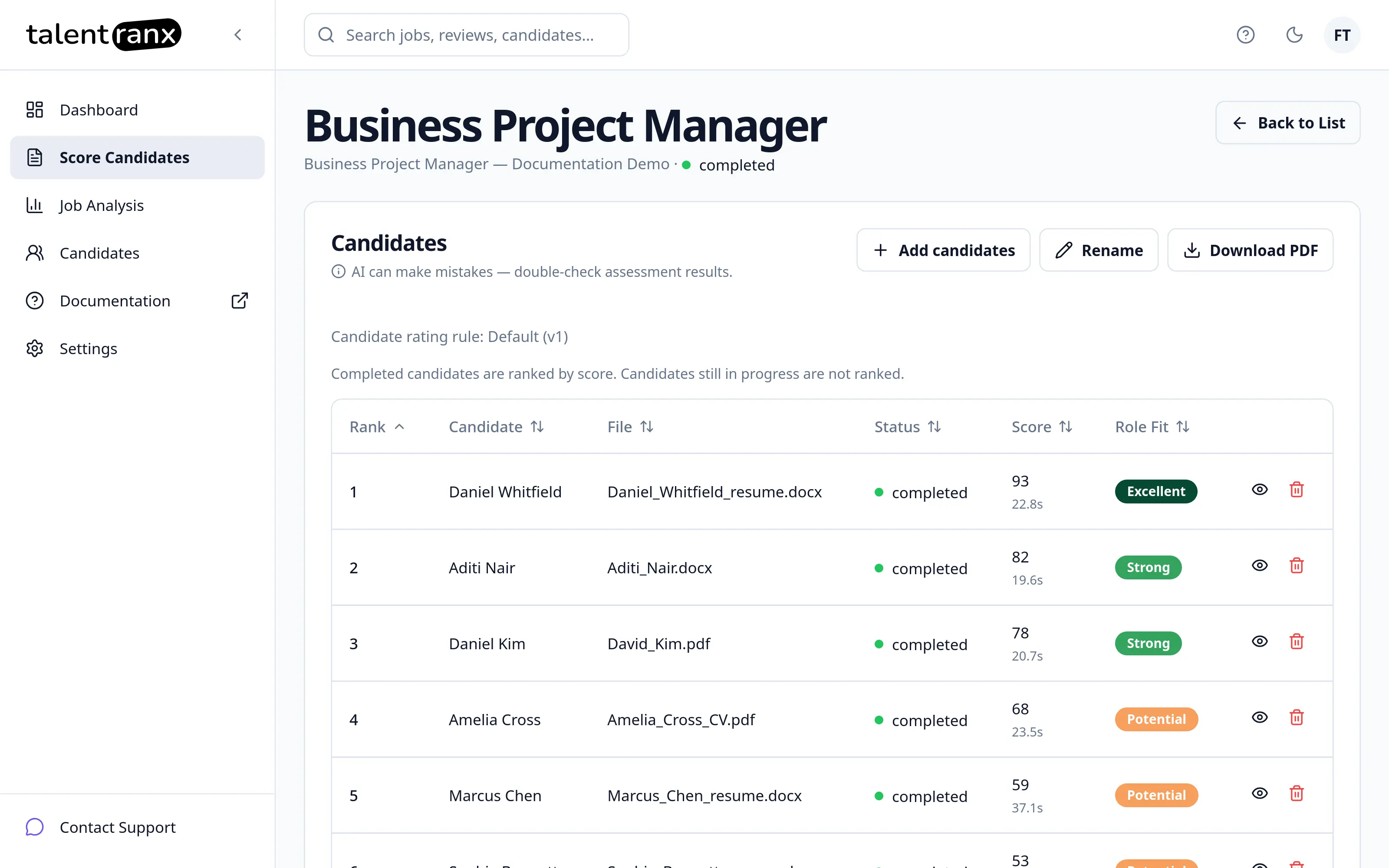View Daniel Whitfield's assessment via eye icon
Image resolution: width=1389 pixels, height=868 pixels.
[1259, 490]
